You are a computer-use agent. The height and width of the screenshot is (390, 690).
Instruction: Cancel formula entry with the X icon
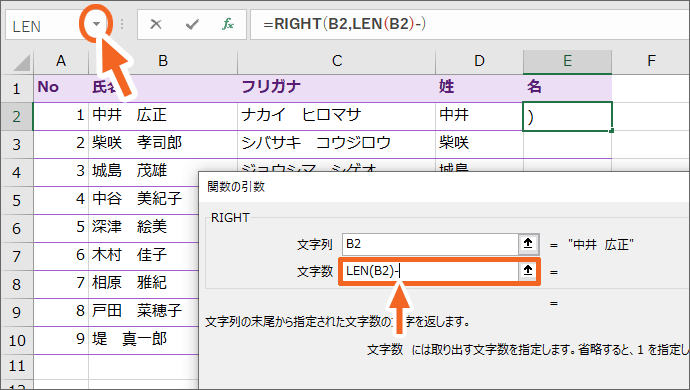tap(156, 24)
